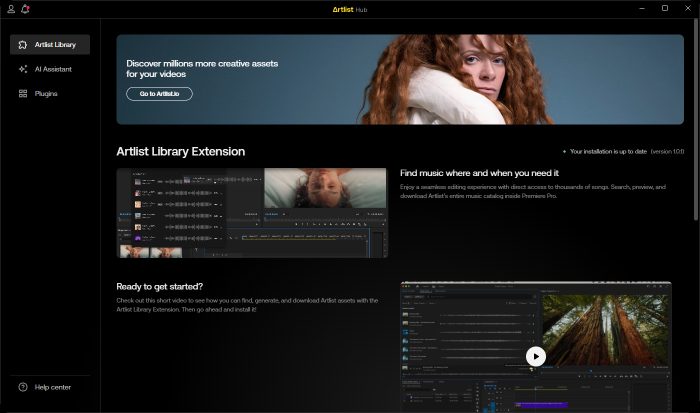Click the Help center question mark icon

tap(23, 387)
